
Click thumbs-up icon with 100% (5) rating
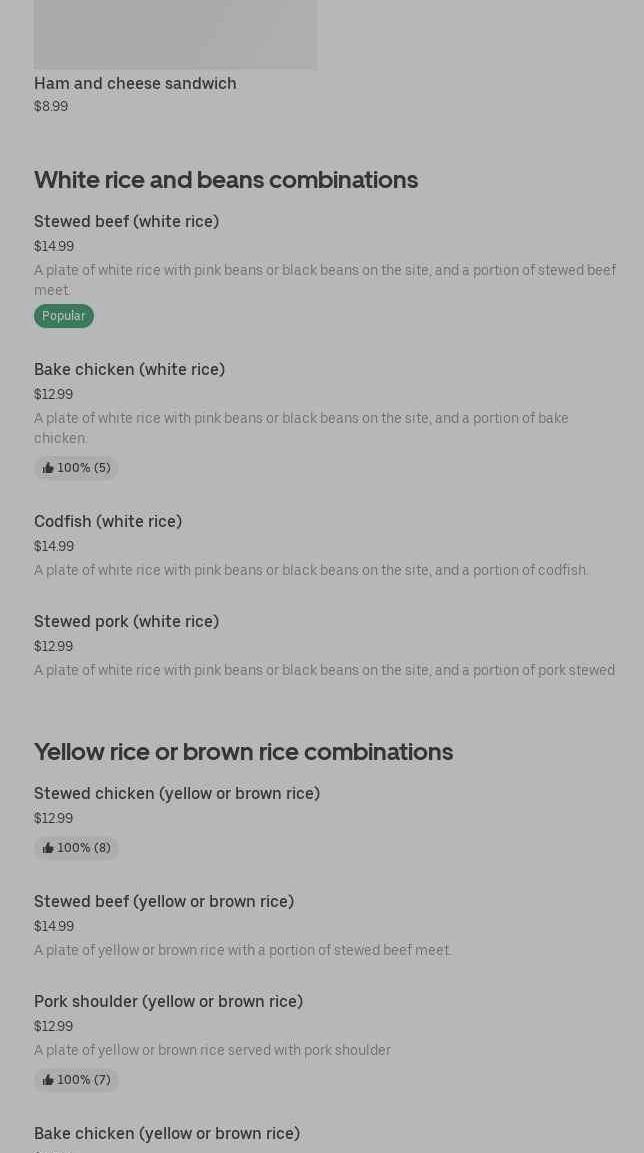(x=48, y=468)
